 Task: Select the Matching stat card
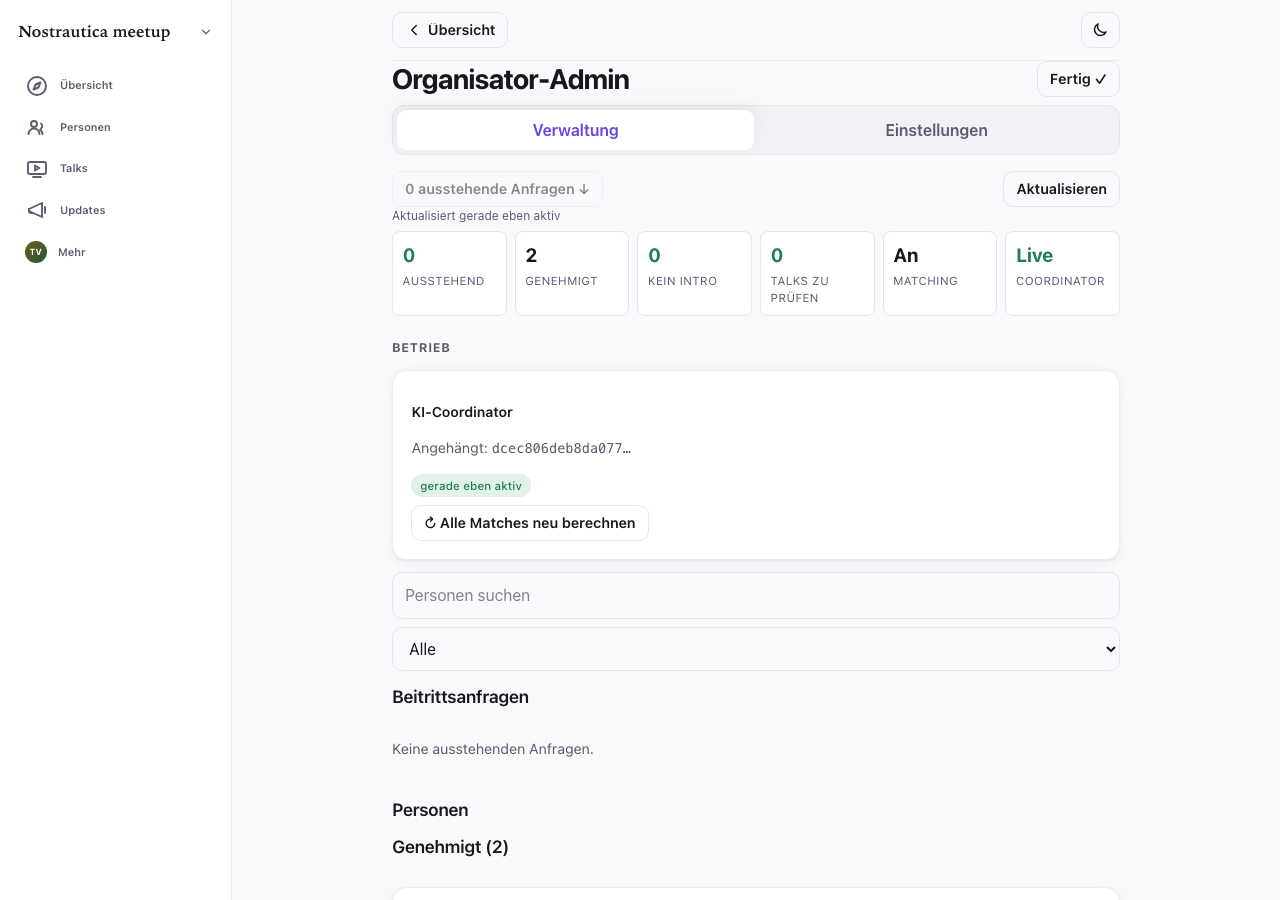940,273
